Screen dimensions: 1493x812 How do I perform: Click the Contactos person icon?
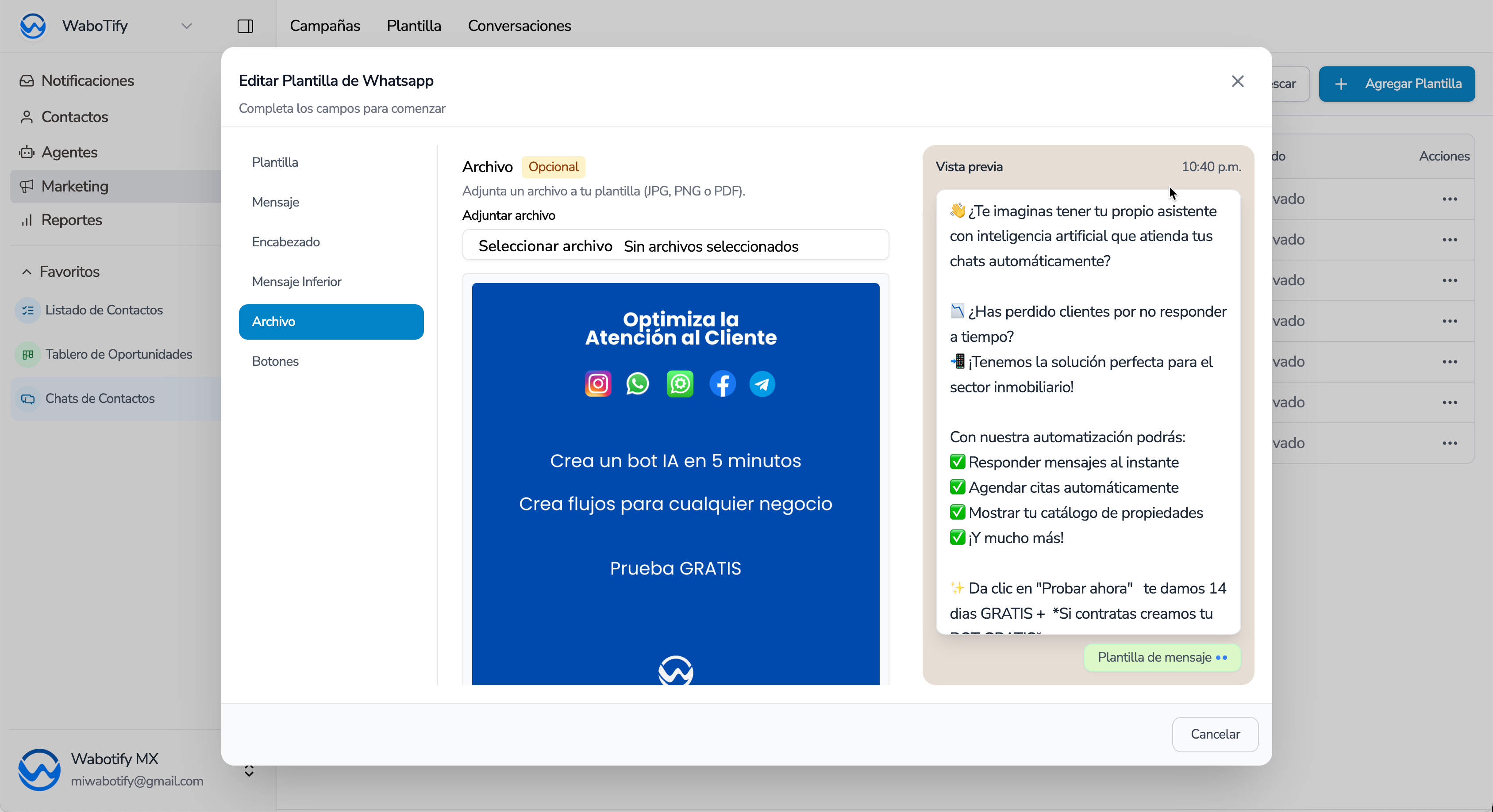pos(27,117)
